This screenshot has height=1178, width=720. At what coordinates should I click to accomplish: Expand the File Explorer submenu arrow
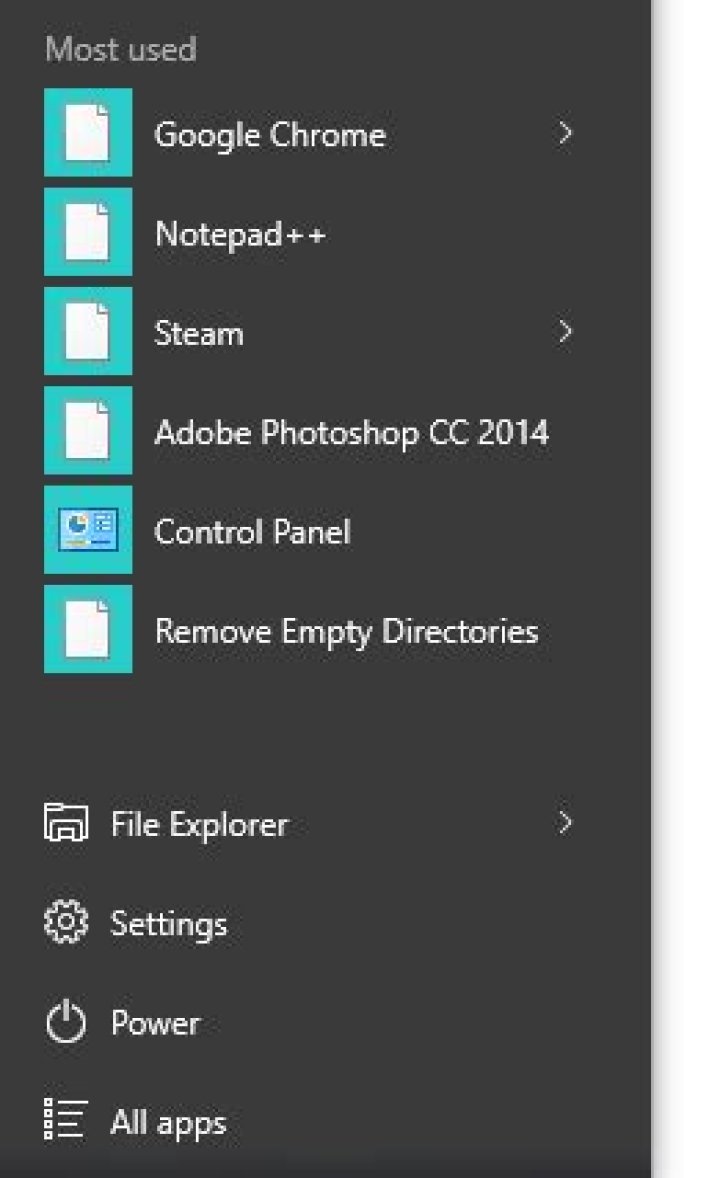(565, 823)
